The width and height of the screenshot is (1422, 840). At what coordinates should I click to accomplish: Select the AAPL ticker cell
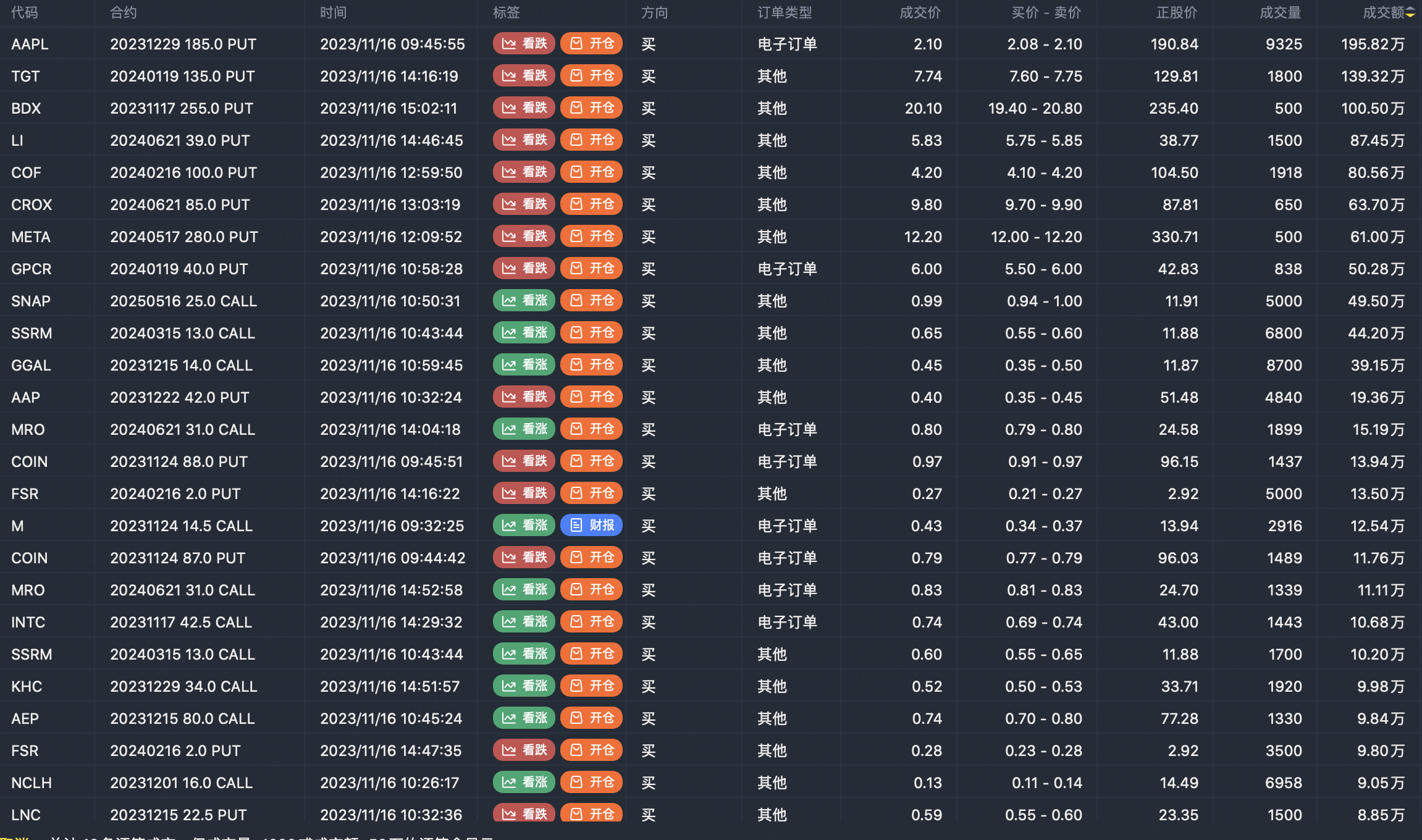tap(30, 44)
